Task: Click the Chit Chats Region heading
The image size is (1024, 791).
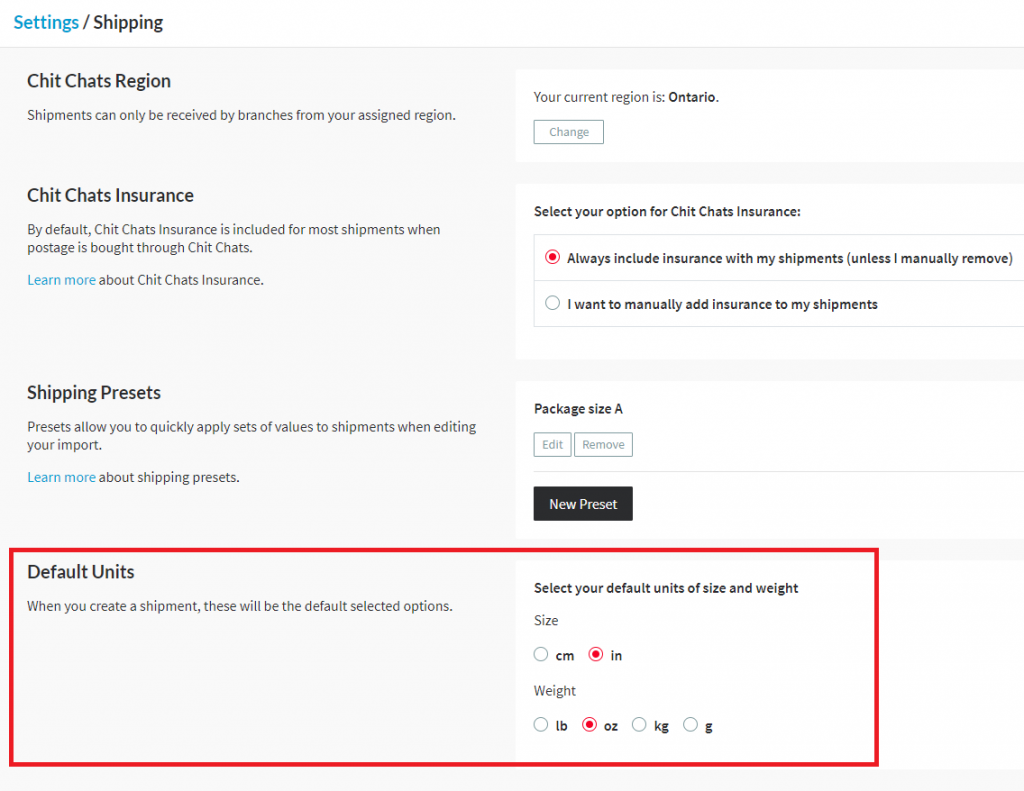Action: [x=99, y=81]
